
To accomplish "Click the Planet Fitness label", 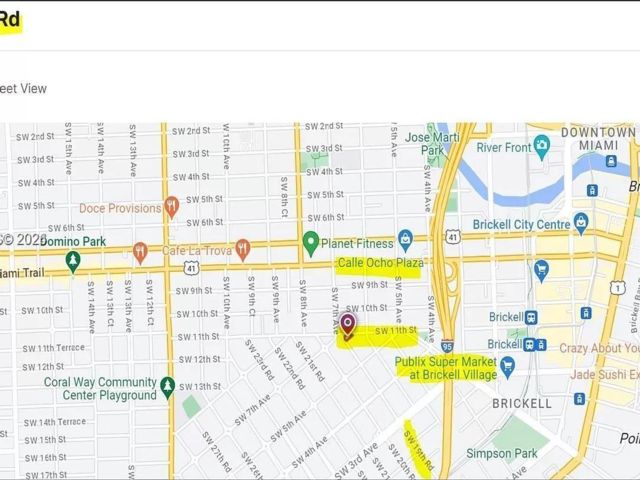I will pos(357,244).
